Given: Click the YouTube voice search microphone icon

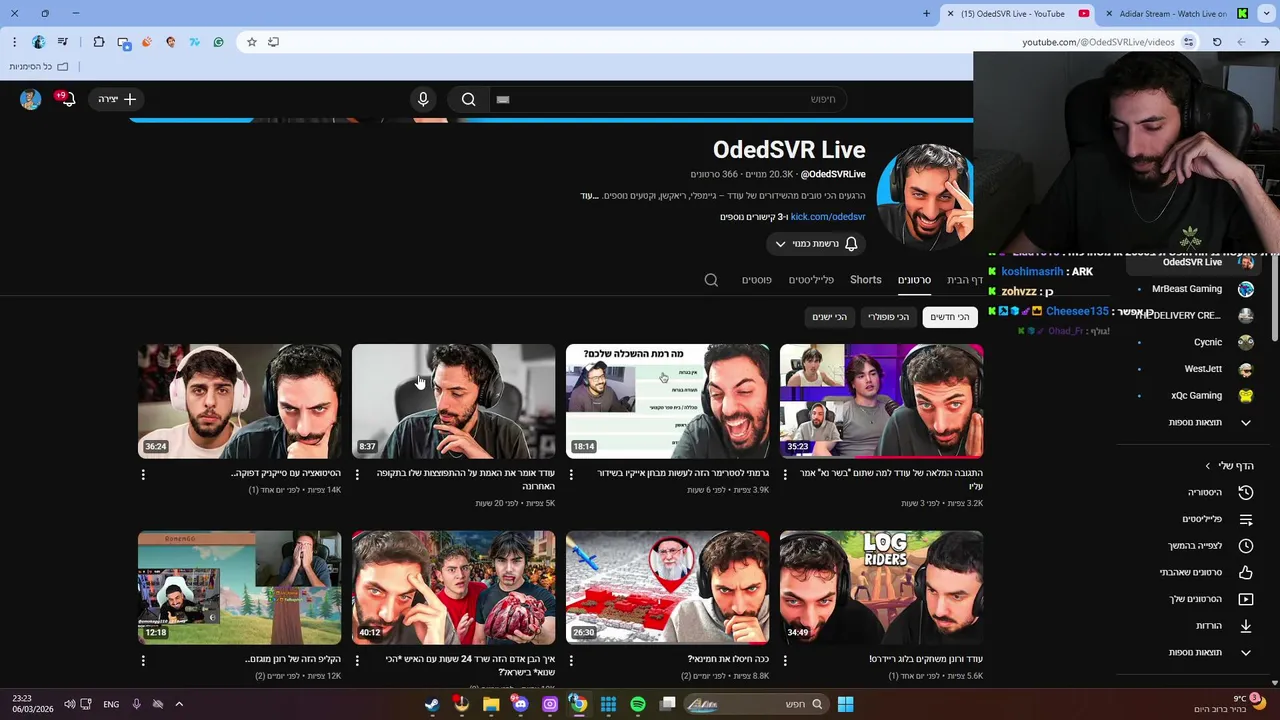Looking at the screenshot, I should (423, 99).
